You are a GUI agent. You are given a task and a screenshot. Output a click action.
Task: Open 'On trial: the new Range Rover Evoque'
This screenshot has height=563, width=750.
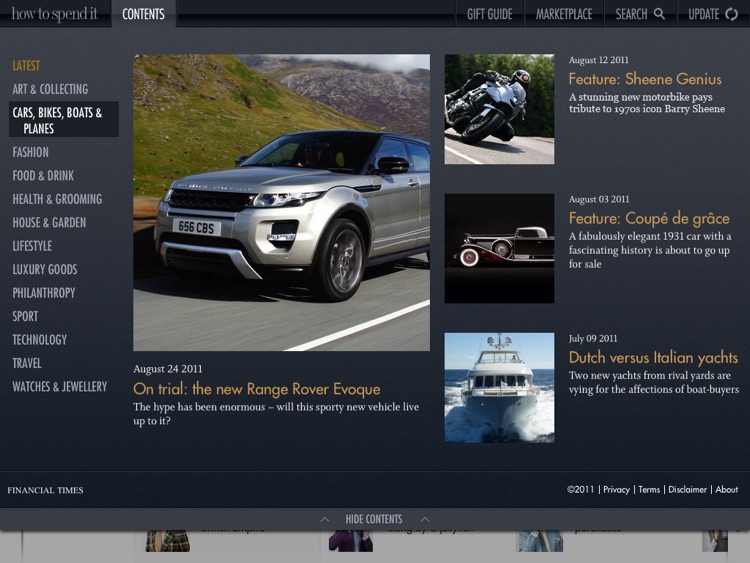click(257, 389)
